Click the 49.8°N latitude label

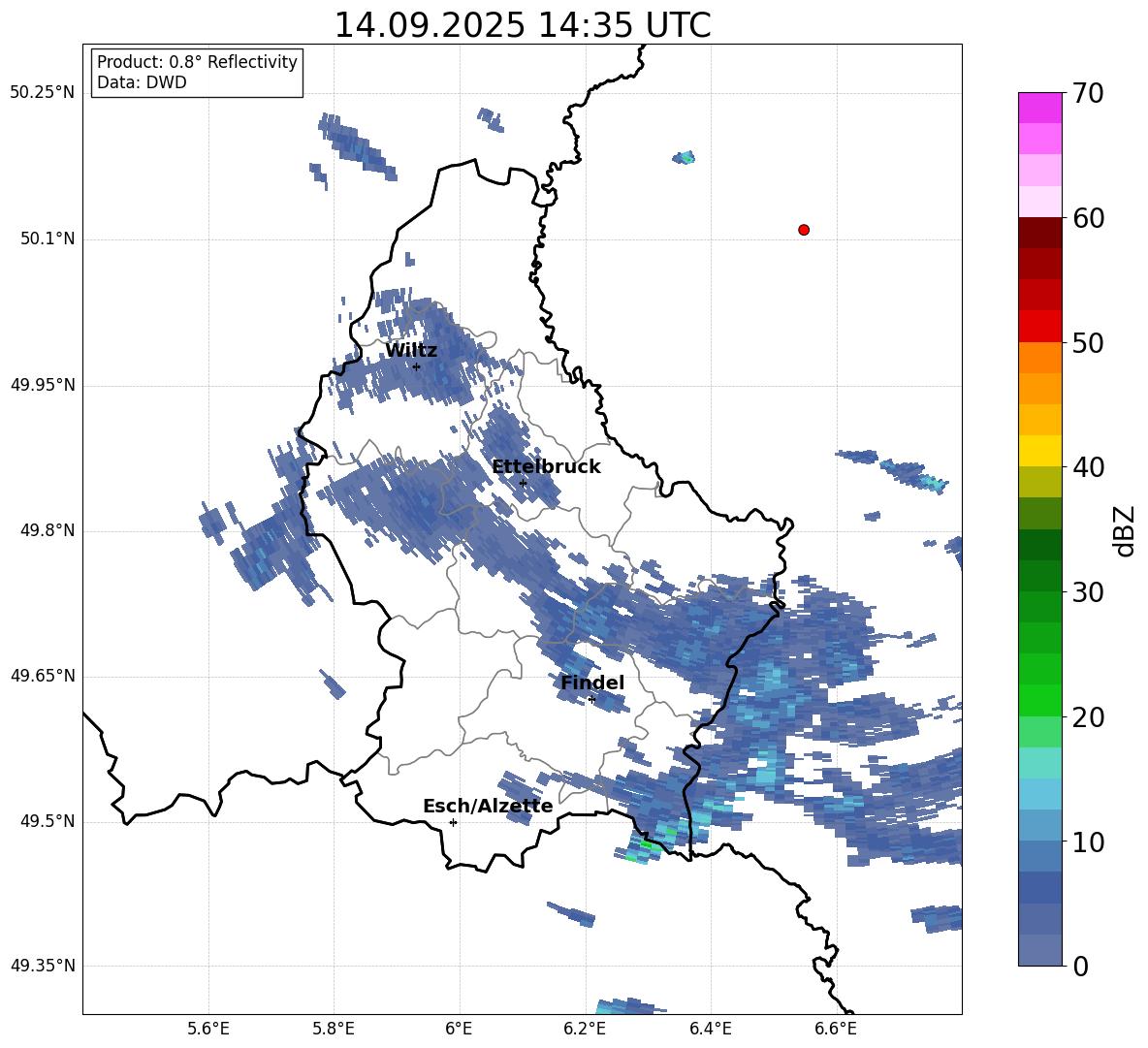[x=47, y=530]
